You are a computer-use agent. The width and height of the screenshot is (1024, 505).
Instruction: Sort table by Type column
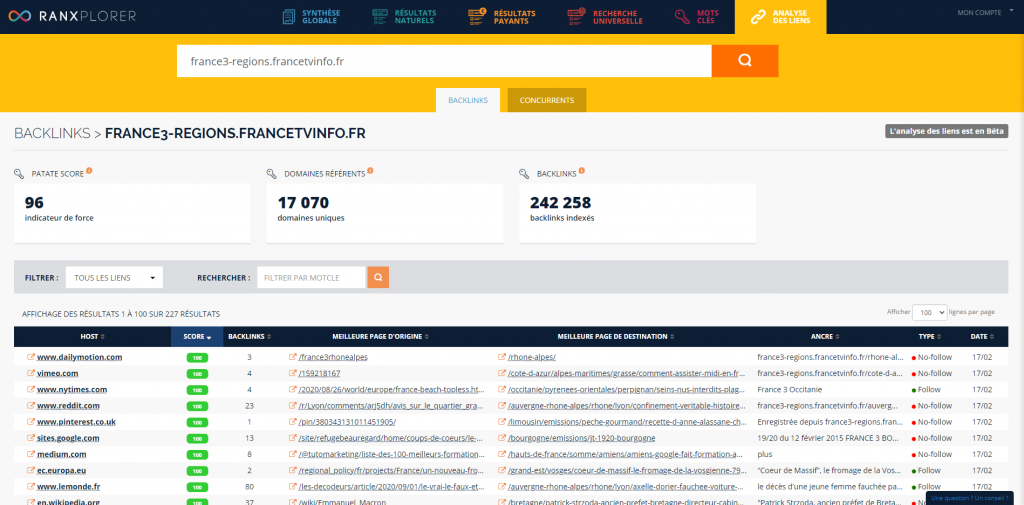[929, 336]
